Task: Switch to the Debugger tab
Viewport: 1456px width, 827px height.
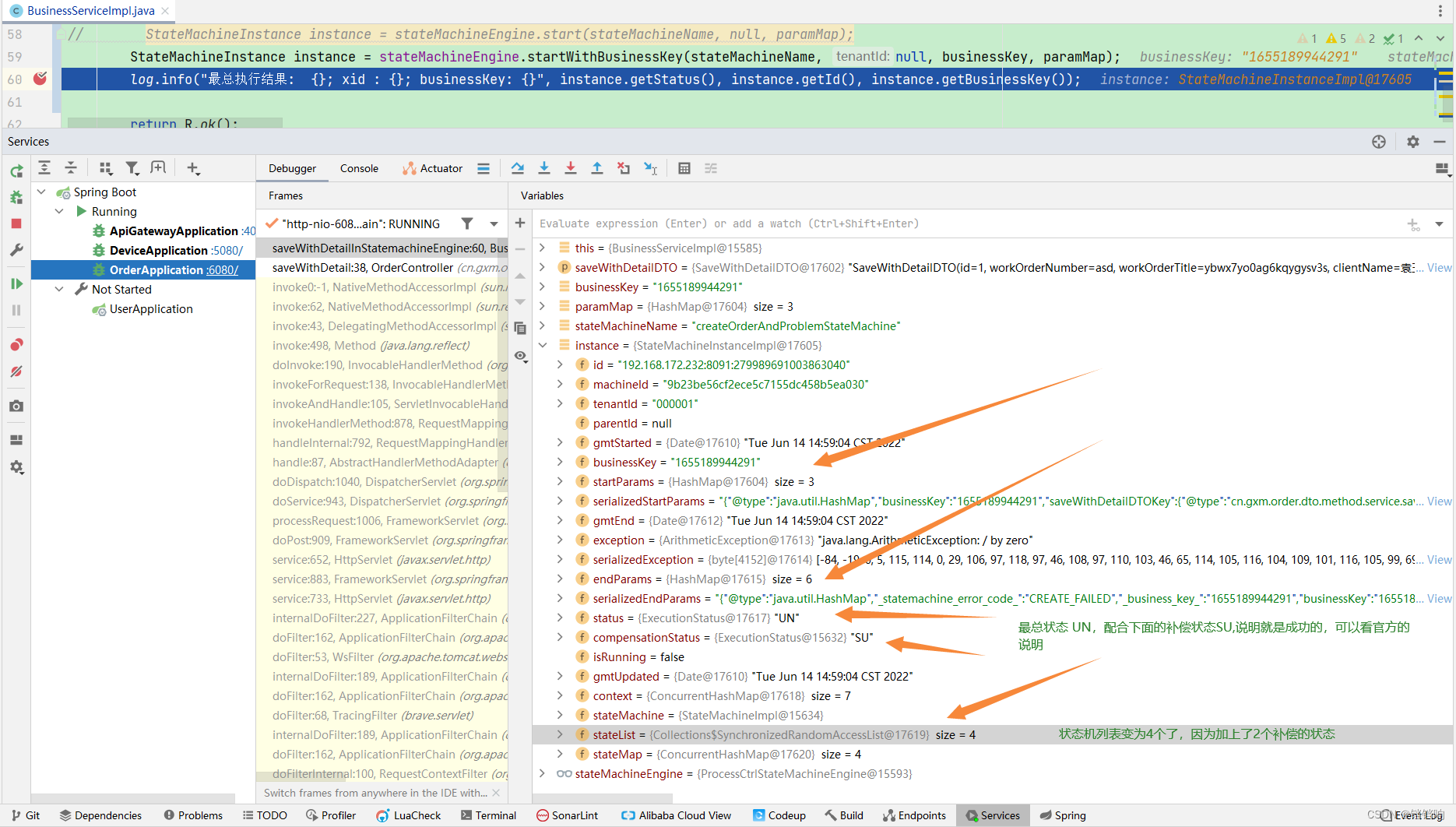Action: click(292, 168)
